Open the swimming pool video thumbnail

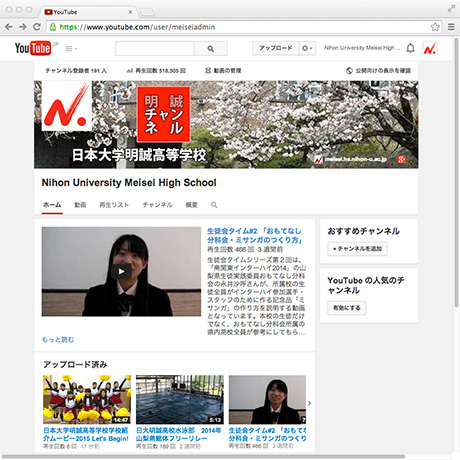coord(180,399)
